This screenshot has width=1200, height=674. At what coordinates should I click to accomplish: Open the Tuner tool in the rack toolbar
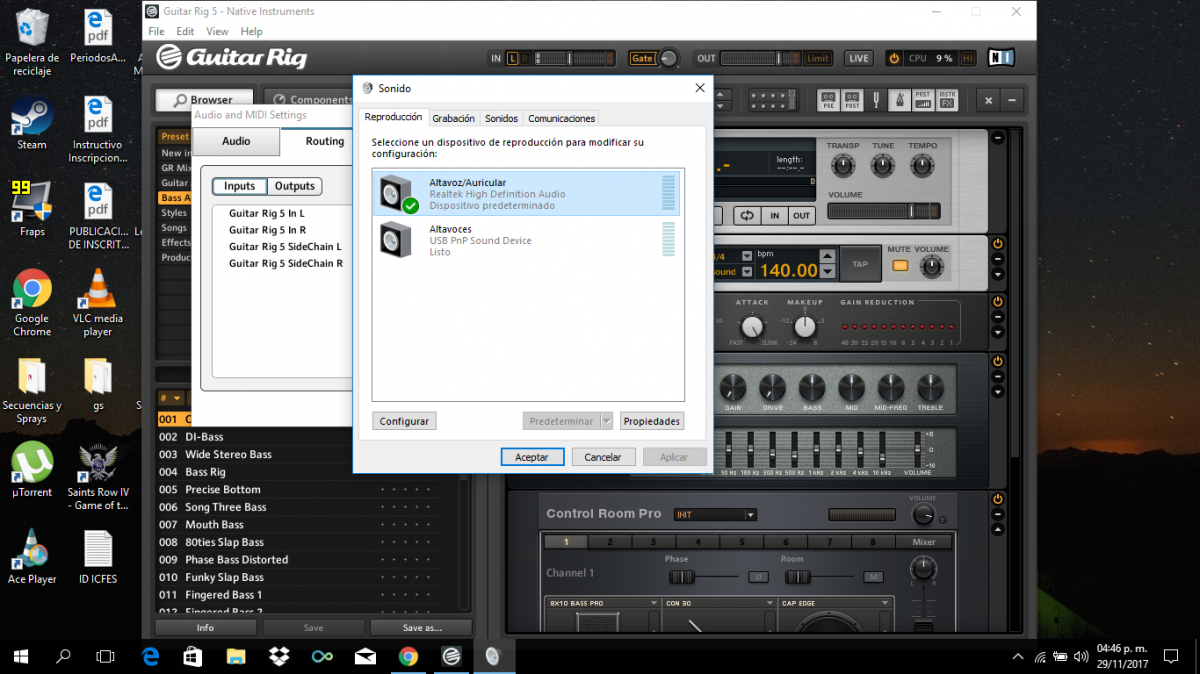pos(875,100)
